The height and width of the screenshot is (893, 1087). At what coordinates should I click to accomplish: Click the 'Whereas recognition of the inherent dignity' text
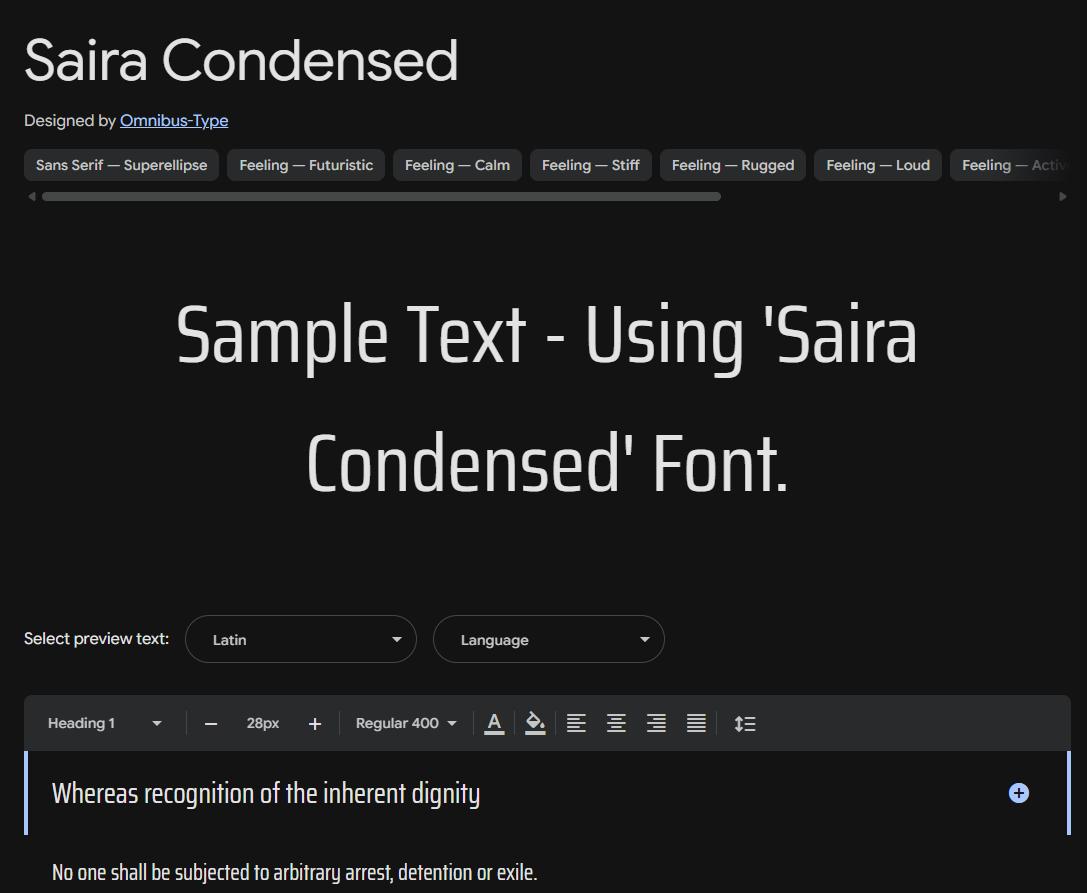(x=266, y=794)
